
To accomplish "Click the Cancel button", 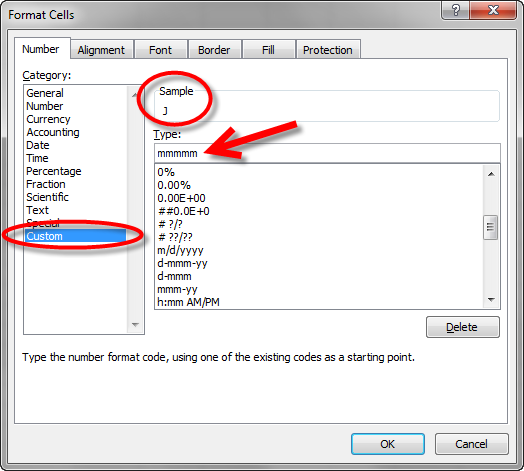I will point(472,444).
